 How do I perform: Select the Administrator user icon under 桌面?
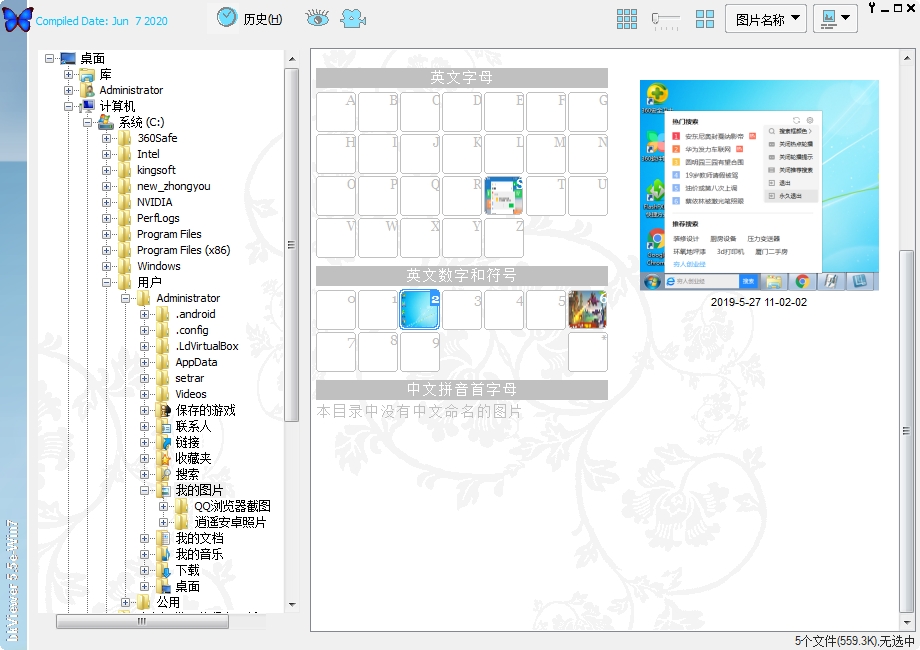[x=87, y=90]
